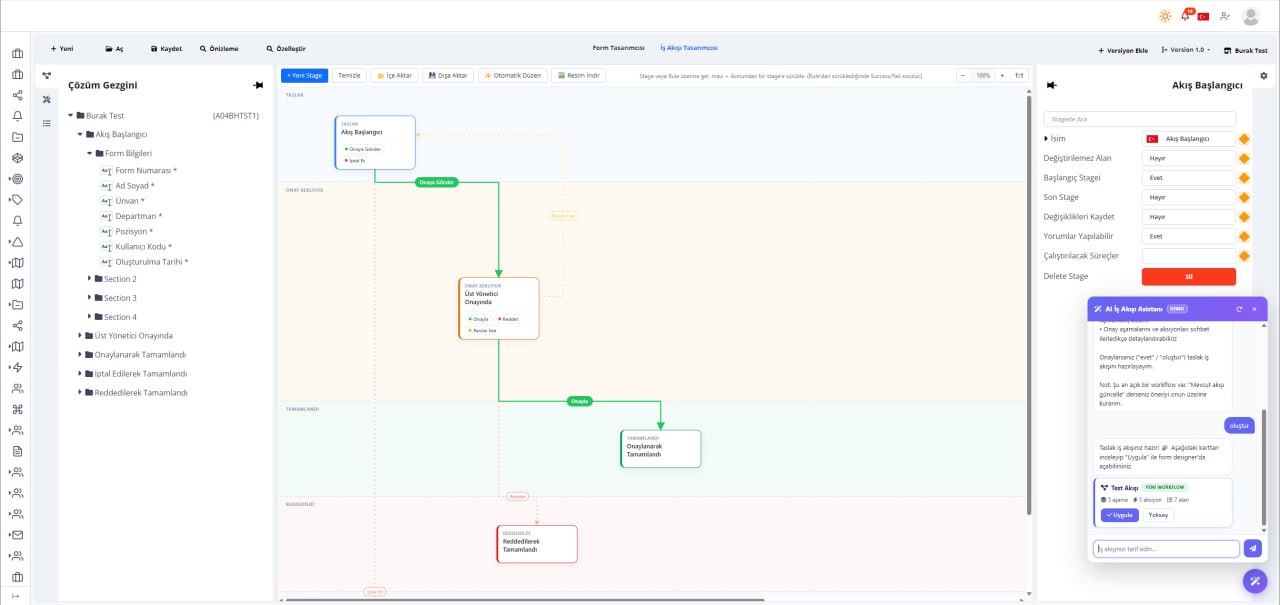This screenshot has height=605, width=1280.
Task: Click orange diamond beside Son Stage
Action: tap(1245, 197)
